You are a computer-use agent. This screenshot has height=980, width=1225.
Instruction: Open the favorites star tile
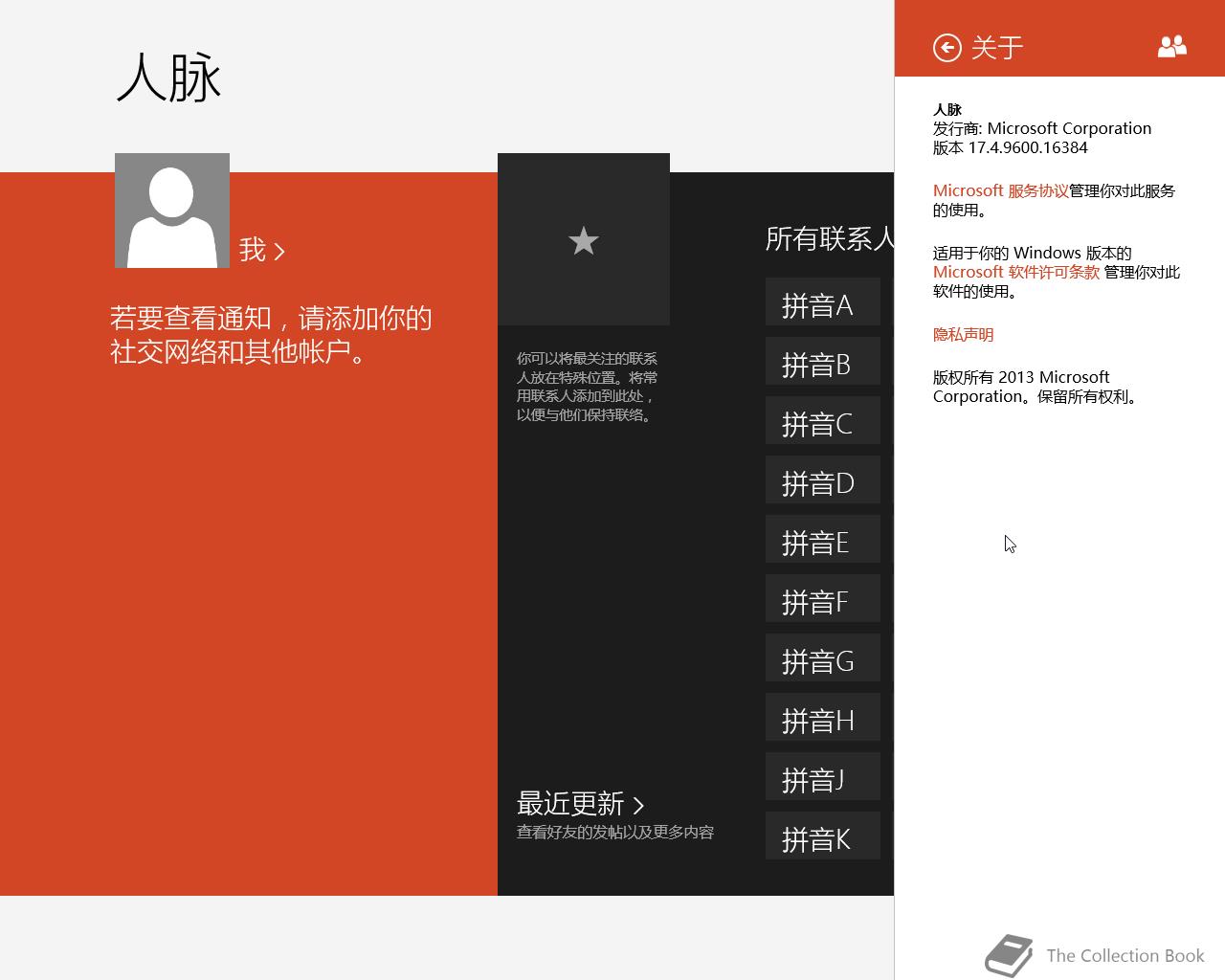click(x=584, y=239)
